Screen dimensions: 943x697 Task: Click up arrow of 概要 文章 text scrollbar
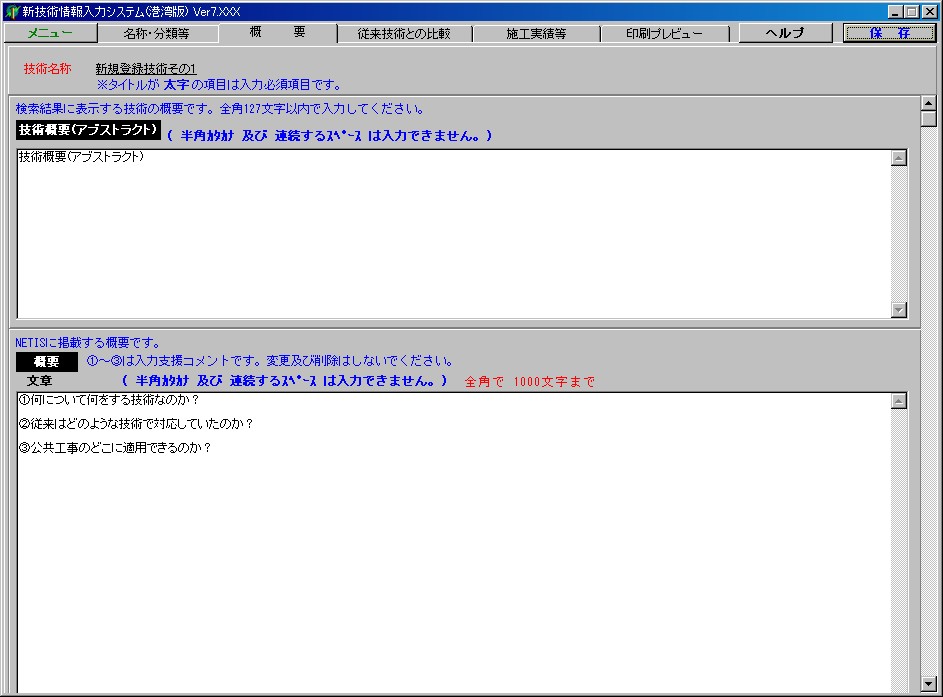(898, 402)
